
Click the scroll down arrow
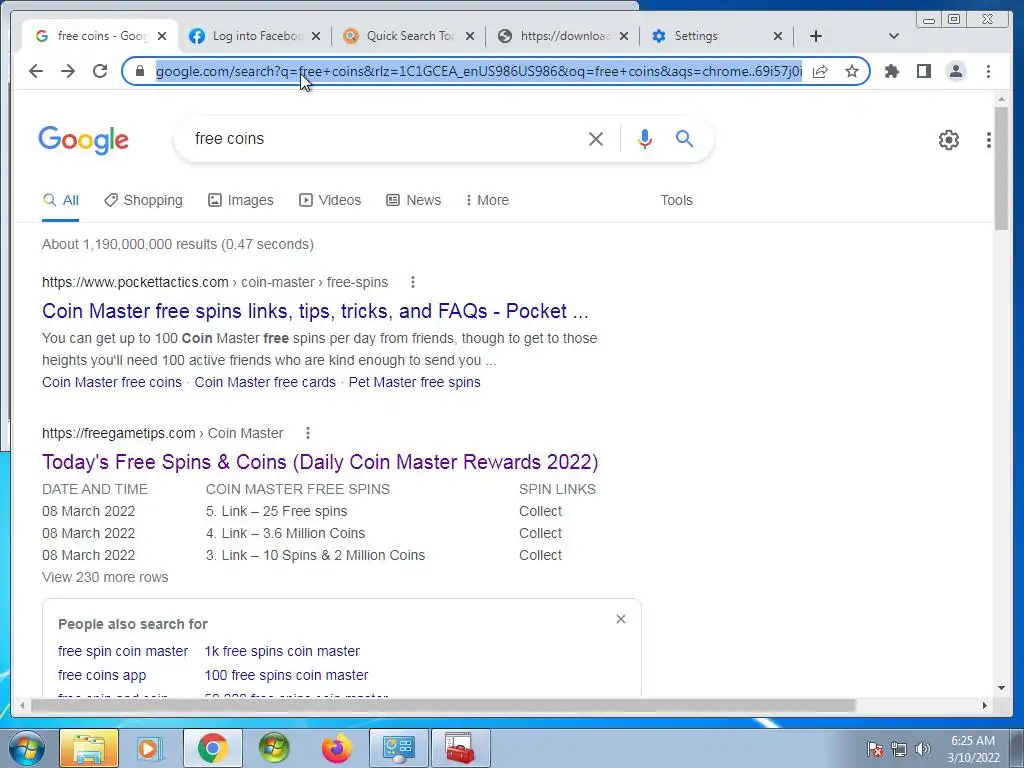point(1001,688)
